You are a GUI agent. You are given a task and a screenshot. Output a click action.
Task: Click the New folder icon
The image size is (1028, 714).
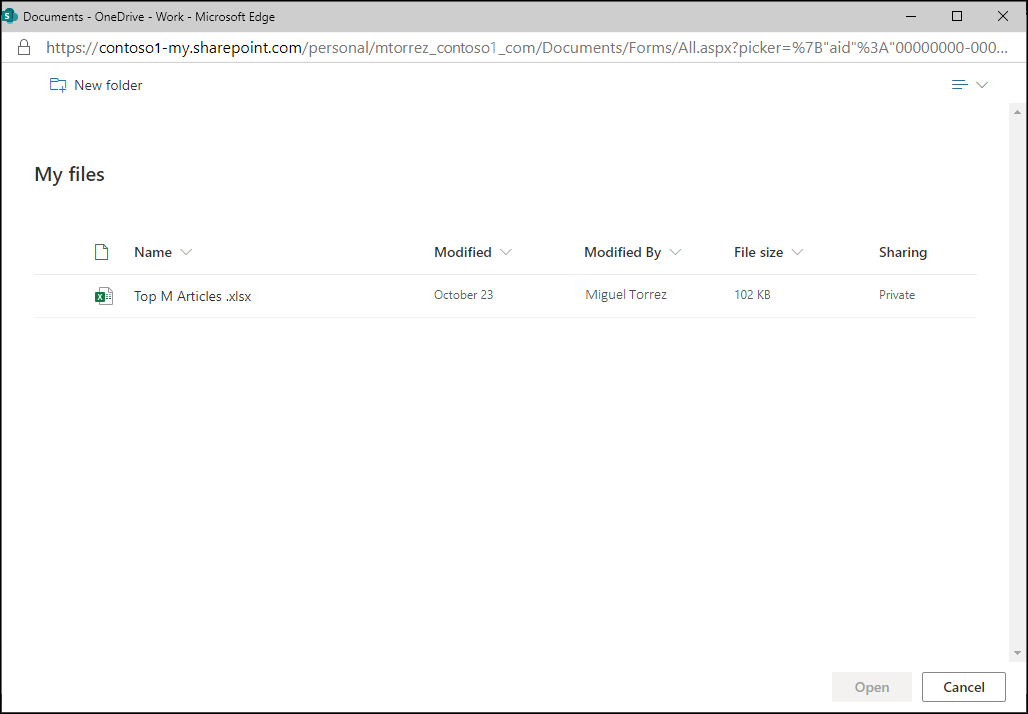coord(58,85)
